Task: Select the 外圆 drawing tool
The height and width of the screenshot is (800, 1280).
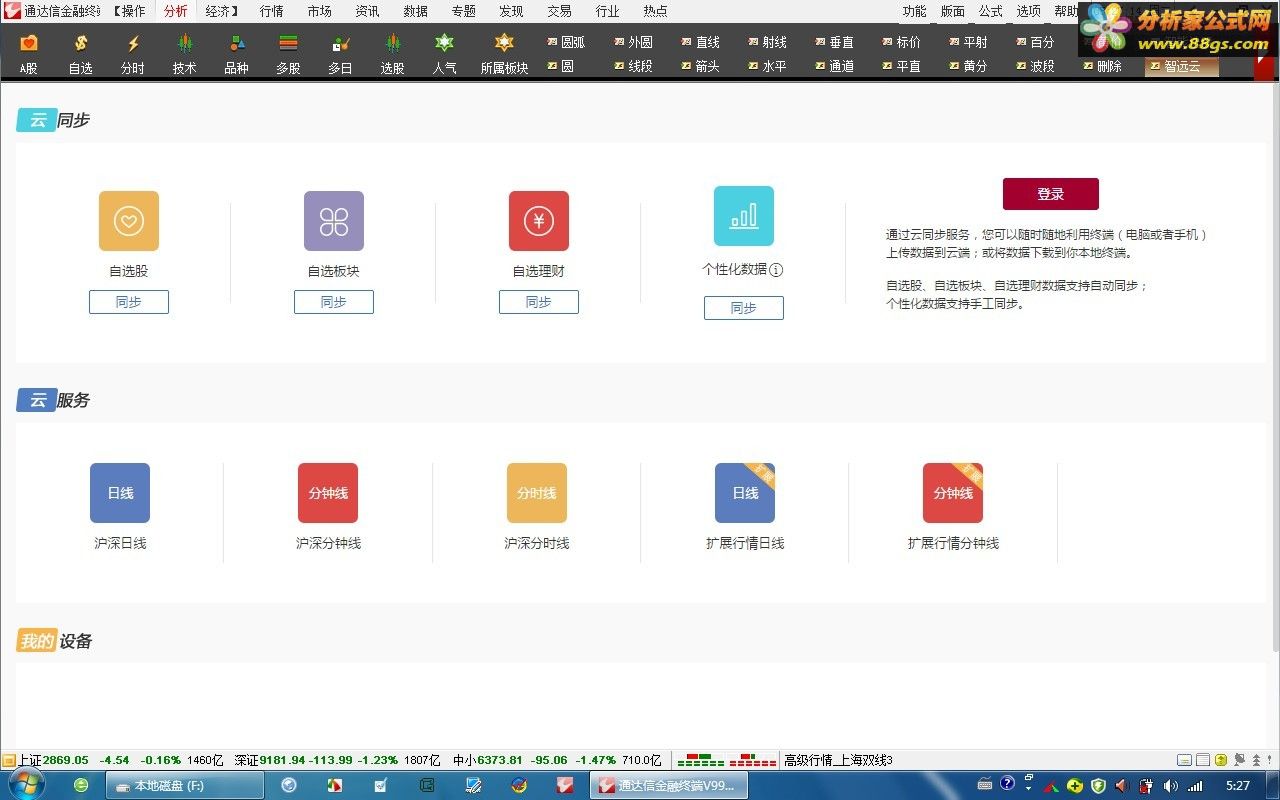Action: pos(633,42)
